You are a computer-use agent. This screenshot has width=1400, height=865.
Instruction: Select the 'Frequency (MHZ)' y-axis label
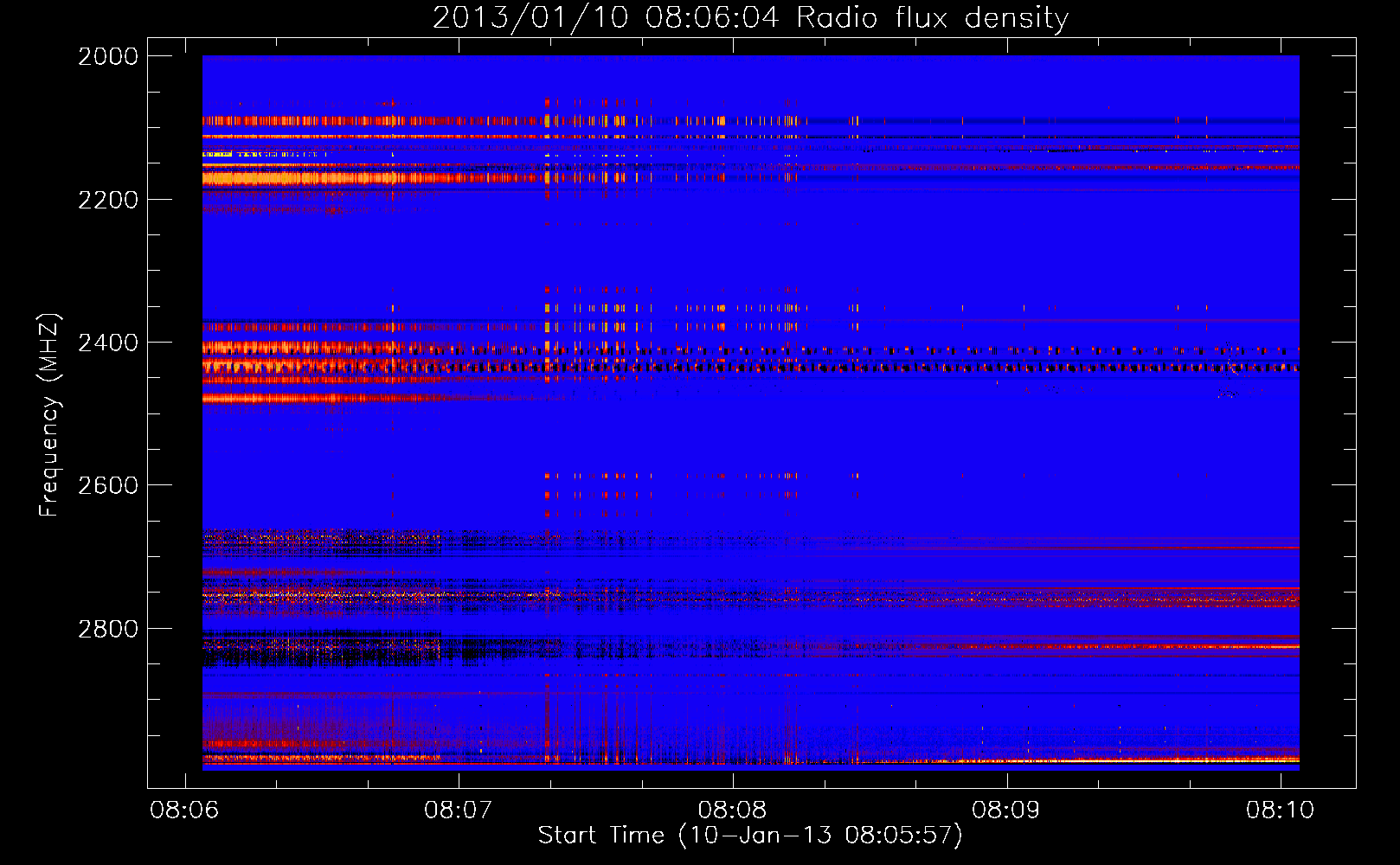[x=49, y=414]
